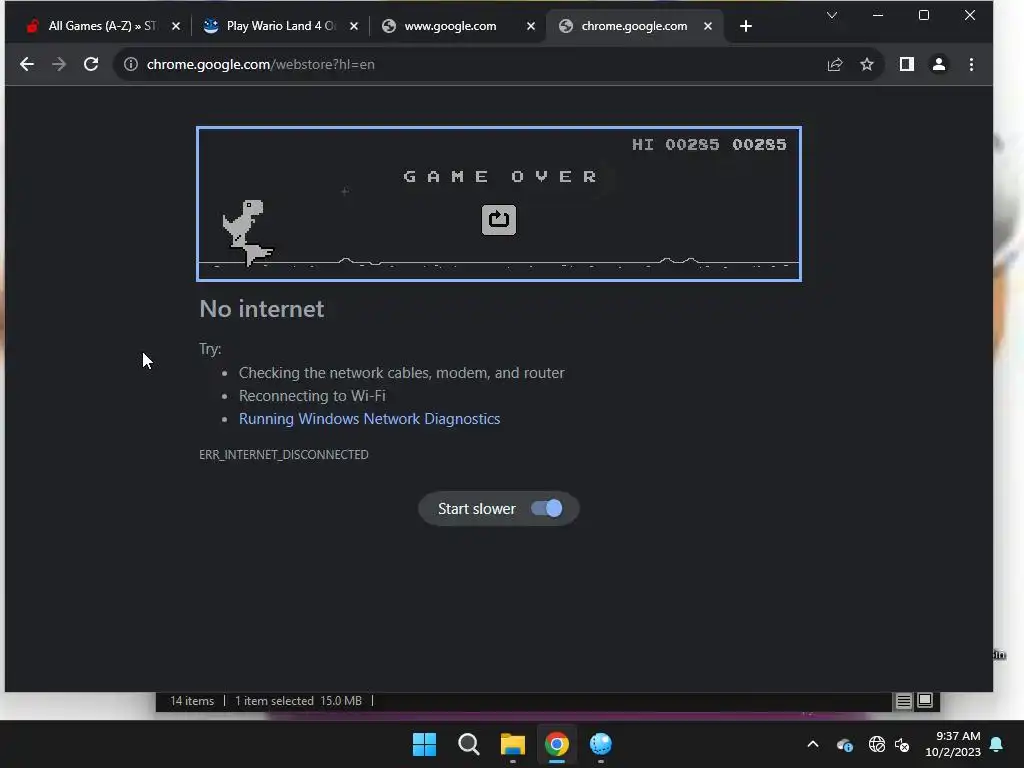
Task: Open the Chrome three-dot menu
Action: [971, 64]
